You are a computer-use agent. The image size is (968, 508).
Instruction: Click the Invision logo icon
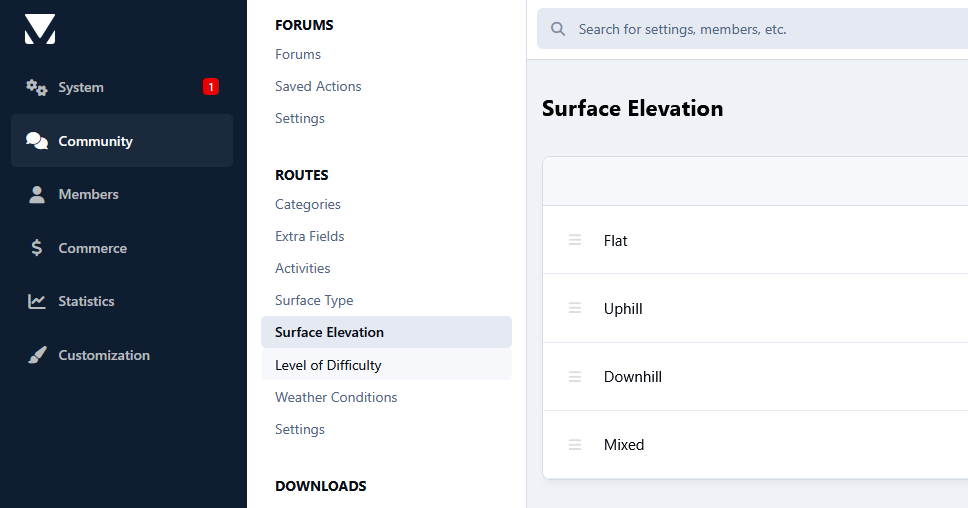pos(40,29)
